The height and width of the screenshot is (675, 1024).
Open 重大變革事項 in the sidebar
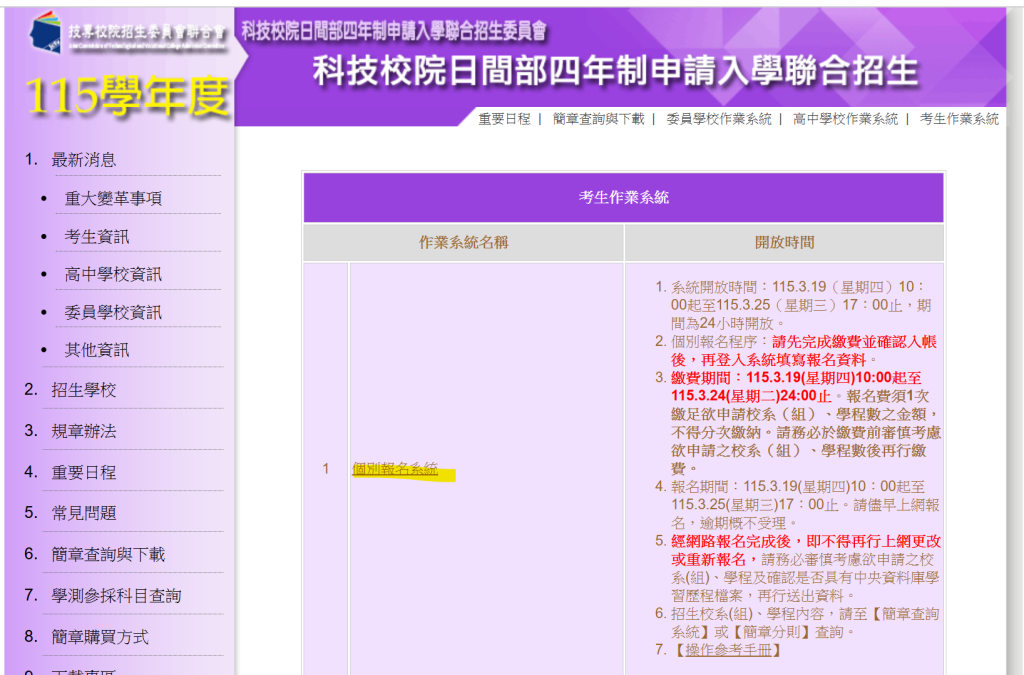pos(113,199)
